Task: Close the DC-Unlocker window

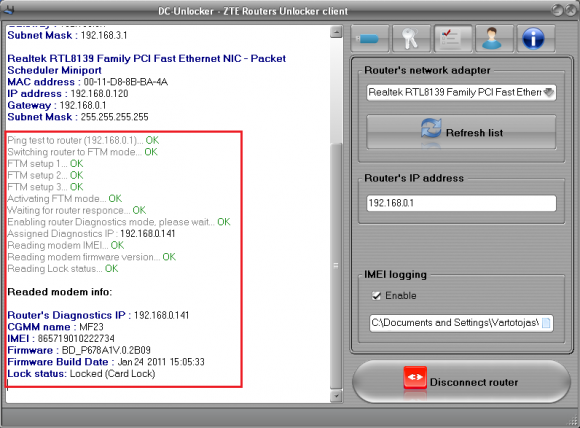Action: [x=570, y=10]
